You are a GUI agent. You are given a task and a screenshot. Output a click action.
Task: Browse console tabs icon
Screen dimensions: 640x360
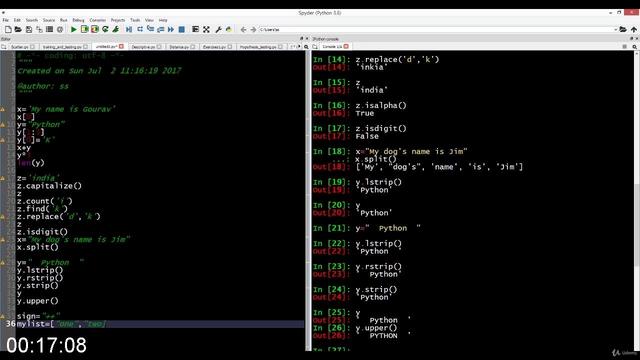point(315,47)
